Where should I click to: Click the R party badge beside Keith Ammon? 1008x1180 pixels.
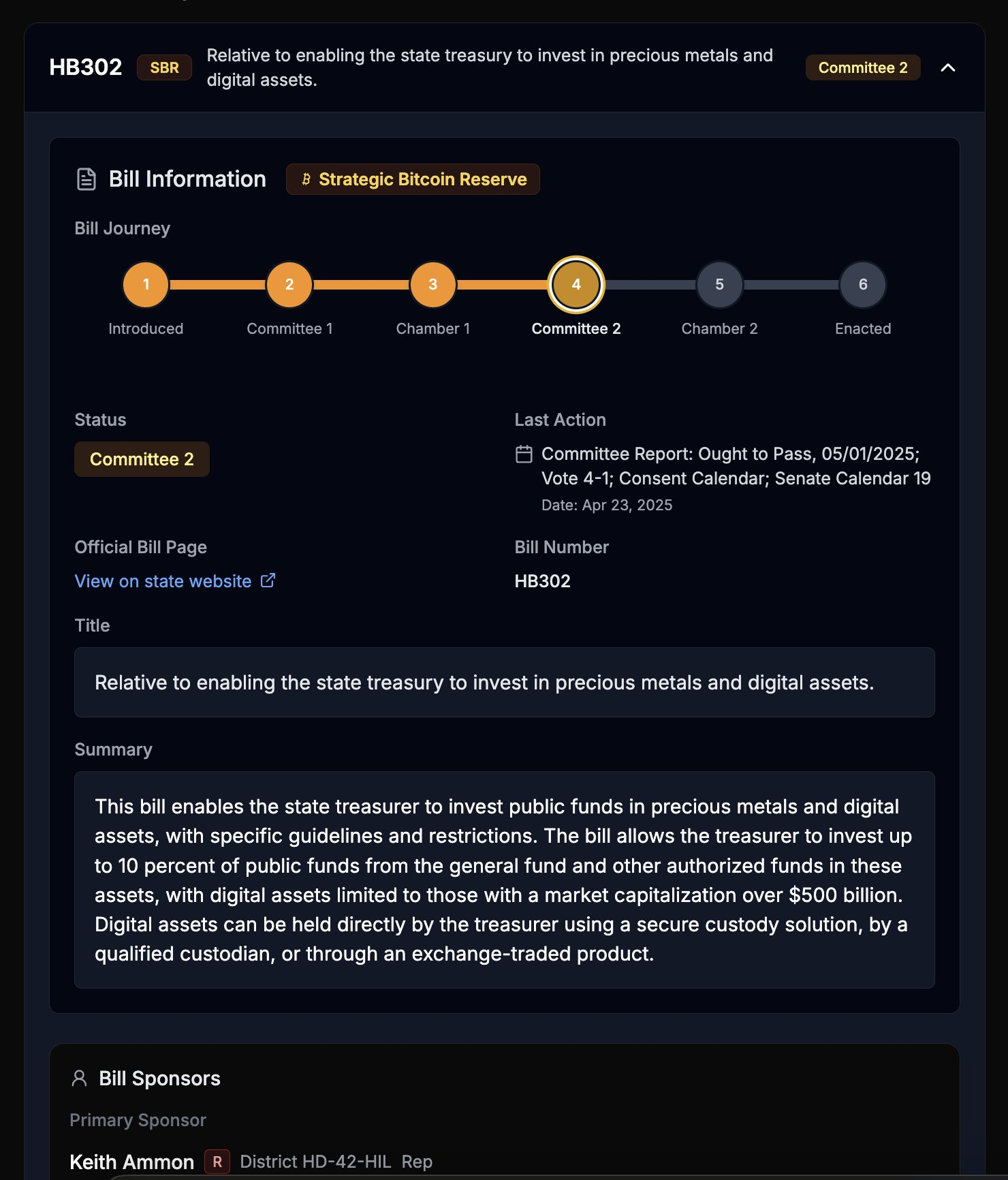point(216,1162)
